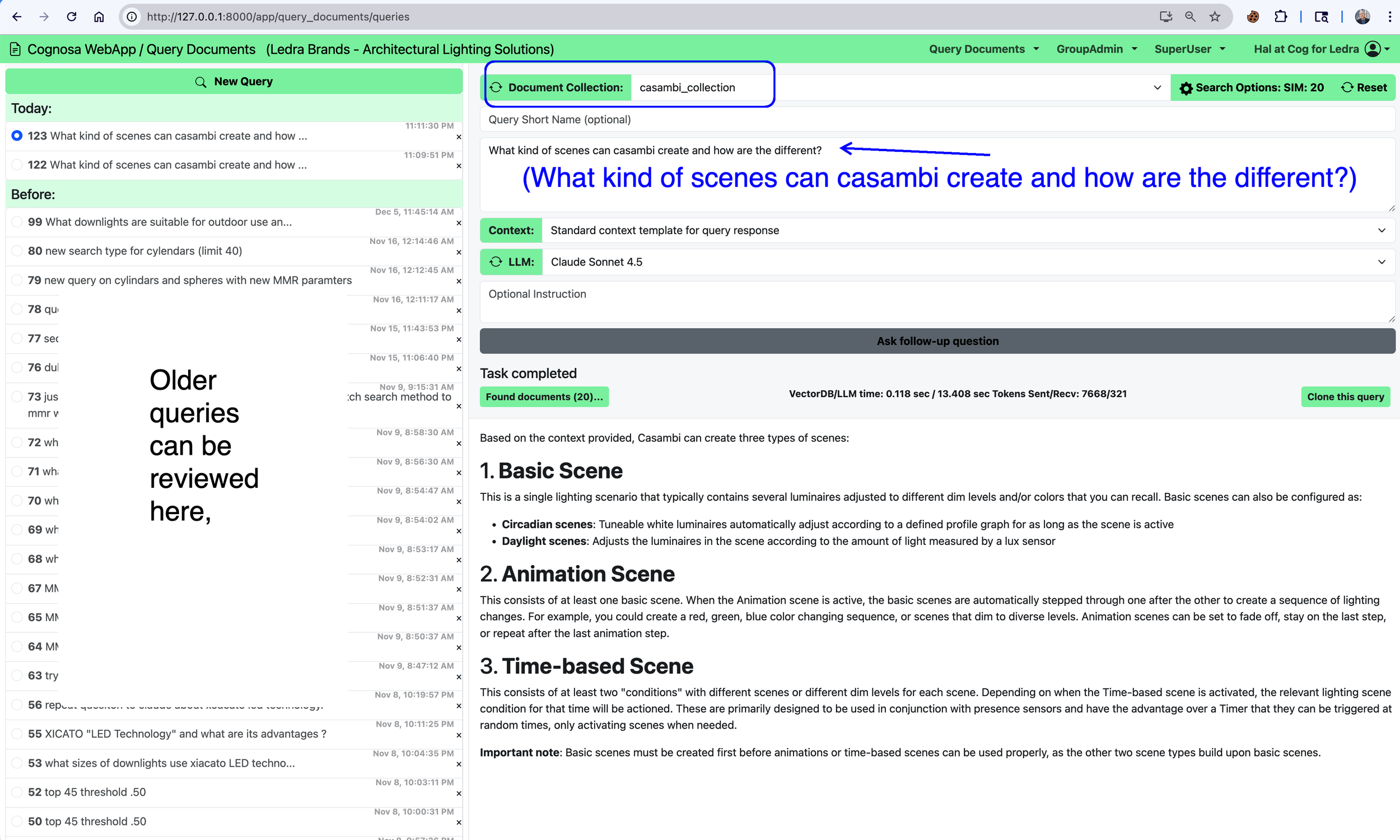Click the user account avatar icon

[x=1372, y=49]
